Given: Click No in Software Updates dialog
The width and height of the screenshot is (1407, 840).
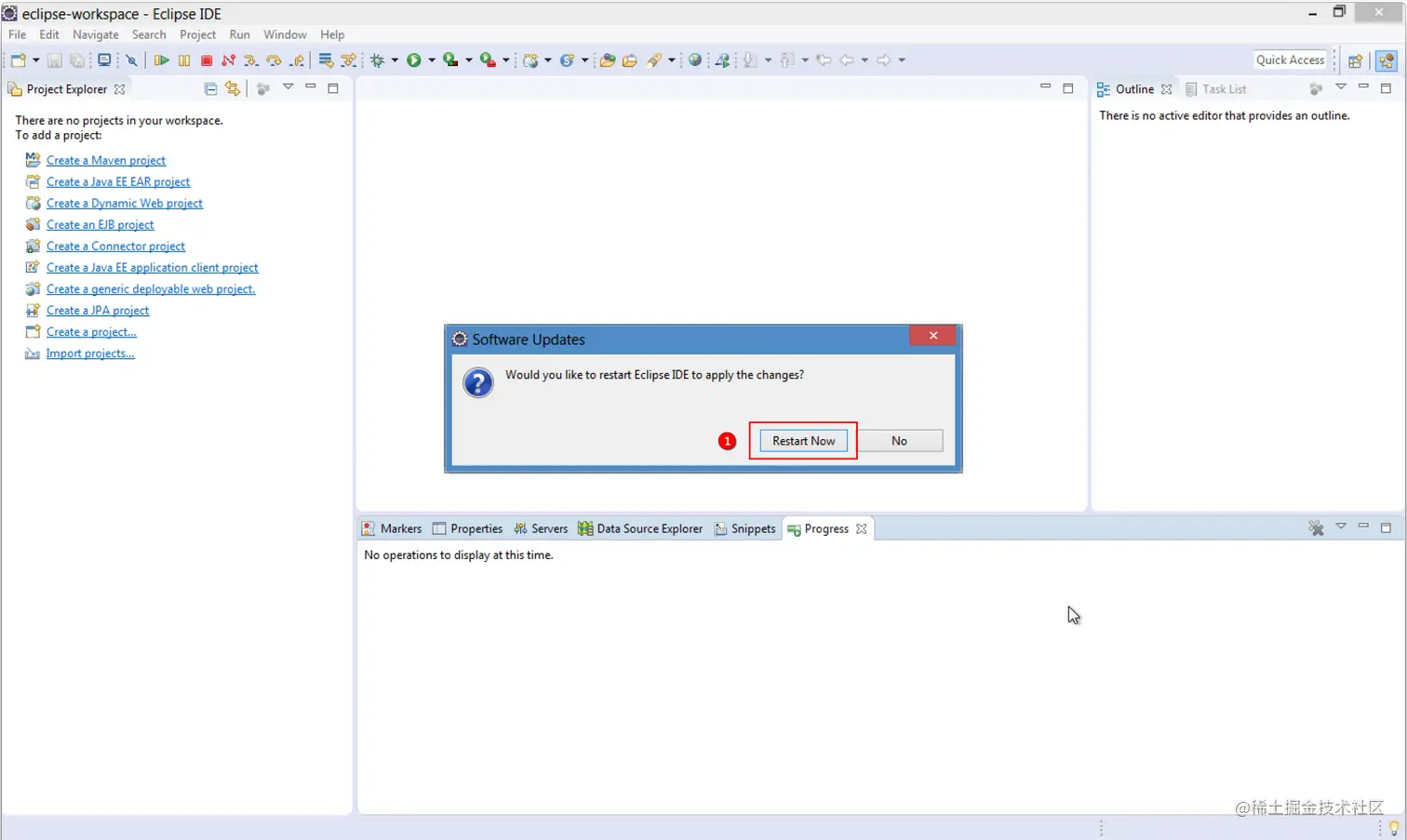Looking at the screenshot, I should (899, 441).
